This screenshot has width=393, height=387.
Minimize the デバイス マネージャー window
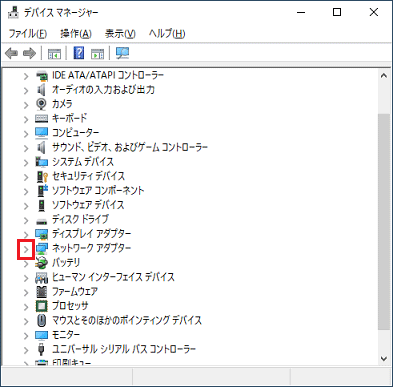pos(301,12)
